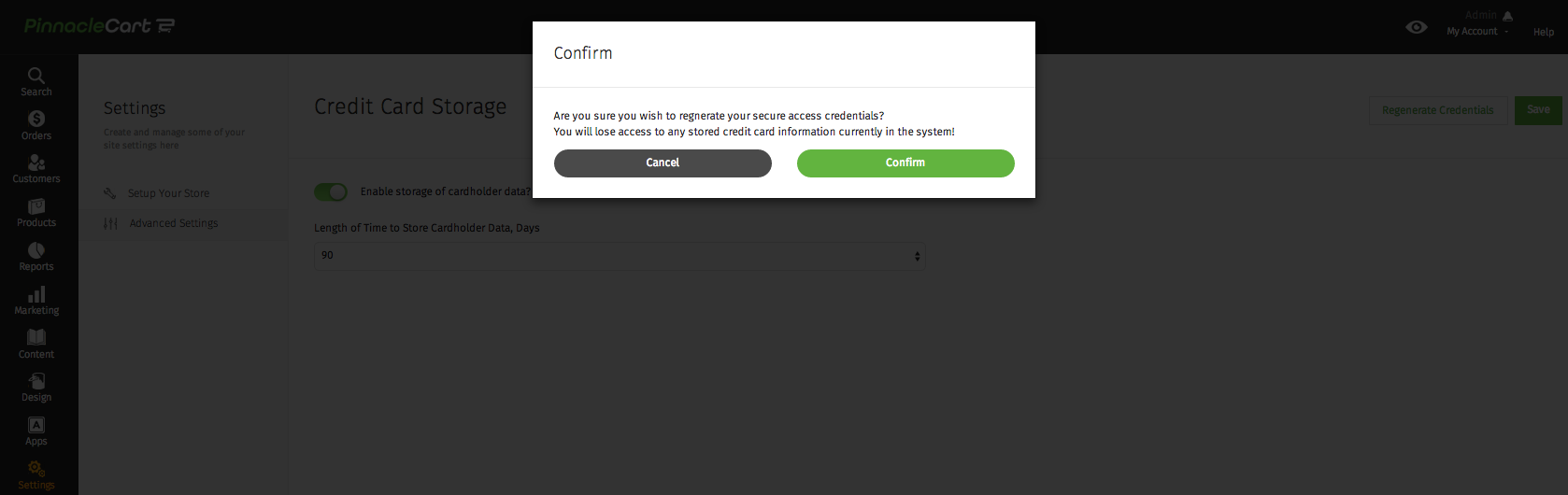Open the Orders dollar icon

pyautogui.click(x=36, y=119)
